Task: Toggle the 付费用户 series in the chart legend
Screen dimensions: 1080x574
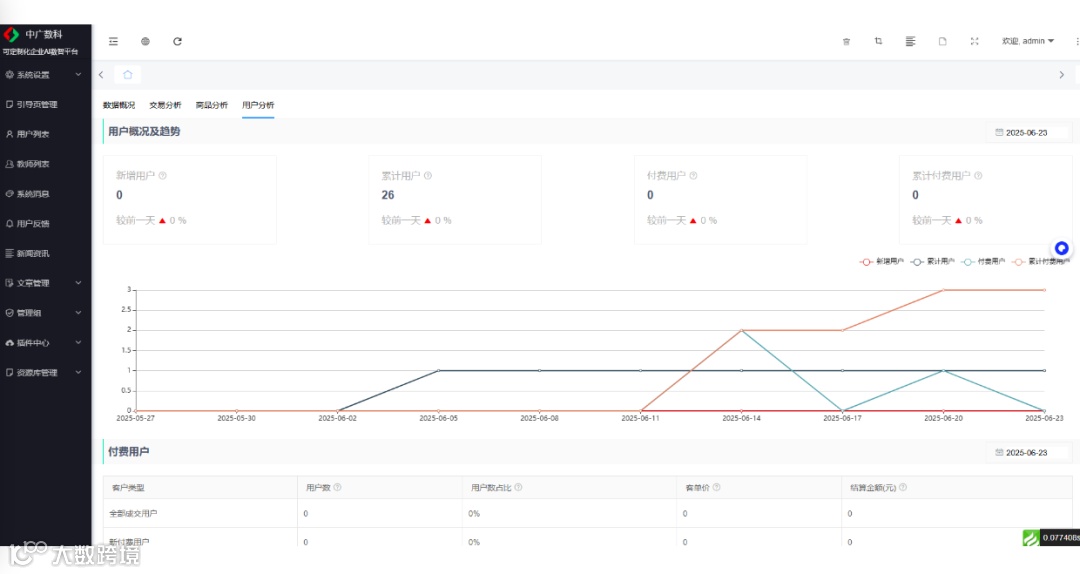Action: [984, 262]
